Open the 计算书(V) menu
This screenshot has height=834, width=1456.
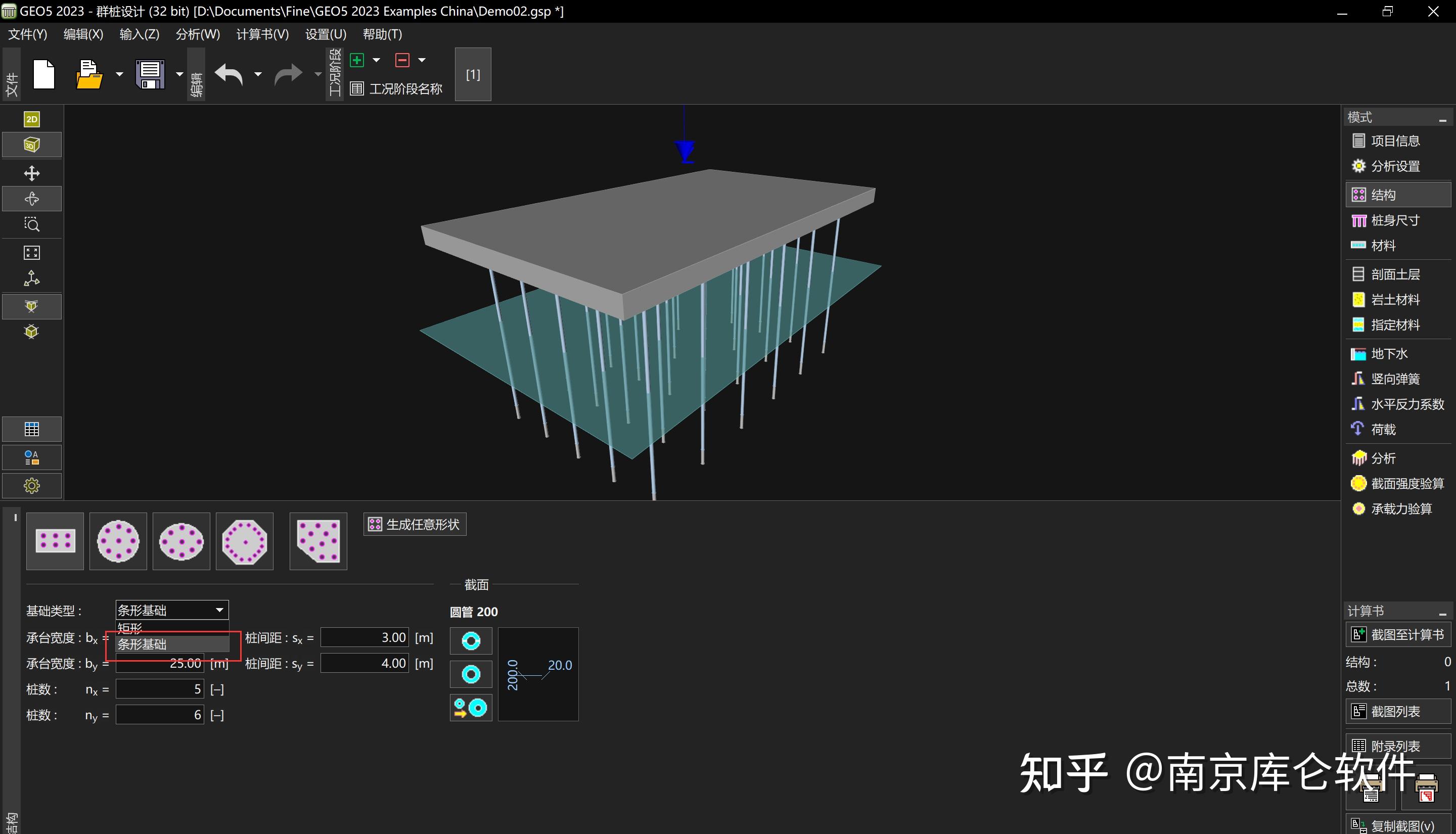click(x=262, y=34)
